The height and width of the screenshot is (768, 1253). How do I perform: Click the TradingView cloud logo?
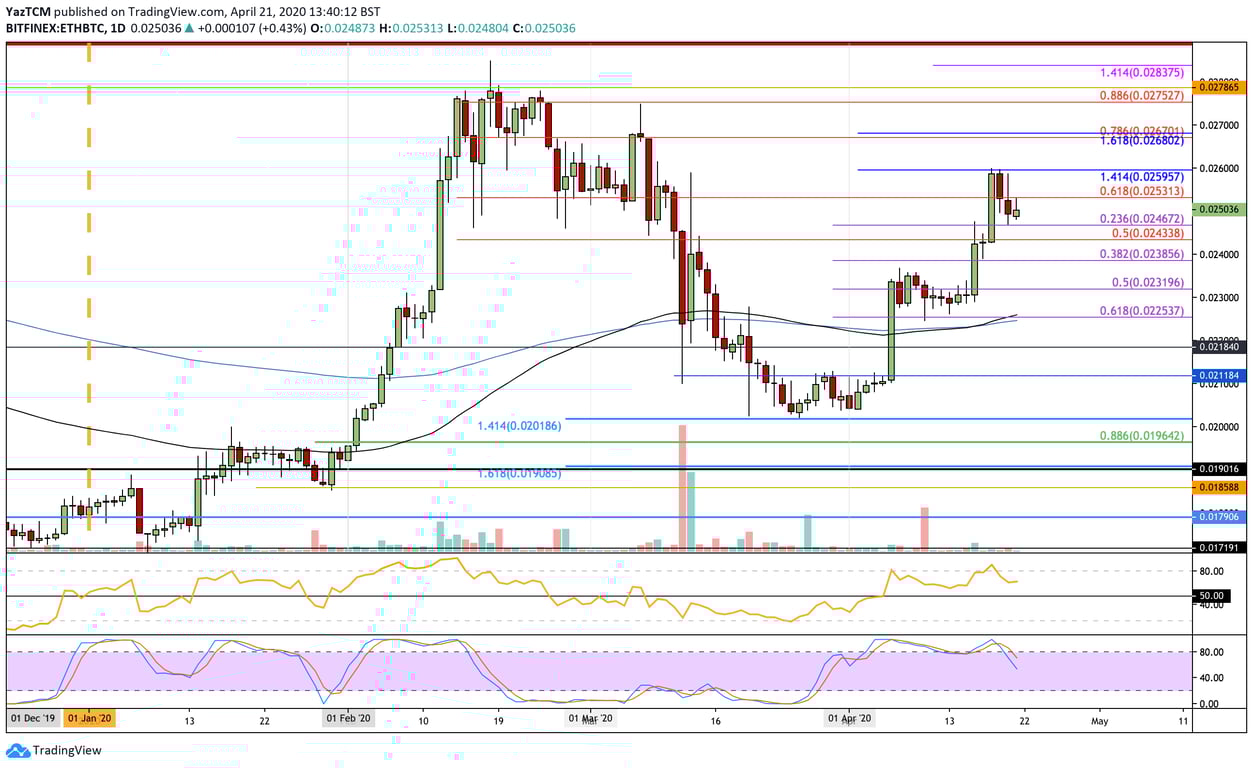coord(18,749)
